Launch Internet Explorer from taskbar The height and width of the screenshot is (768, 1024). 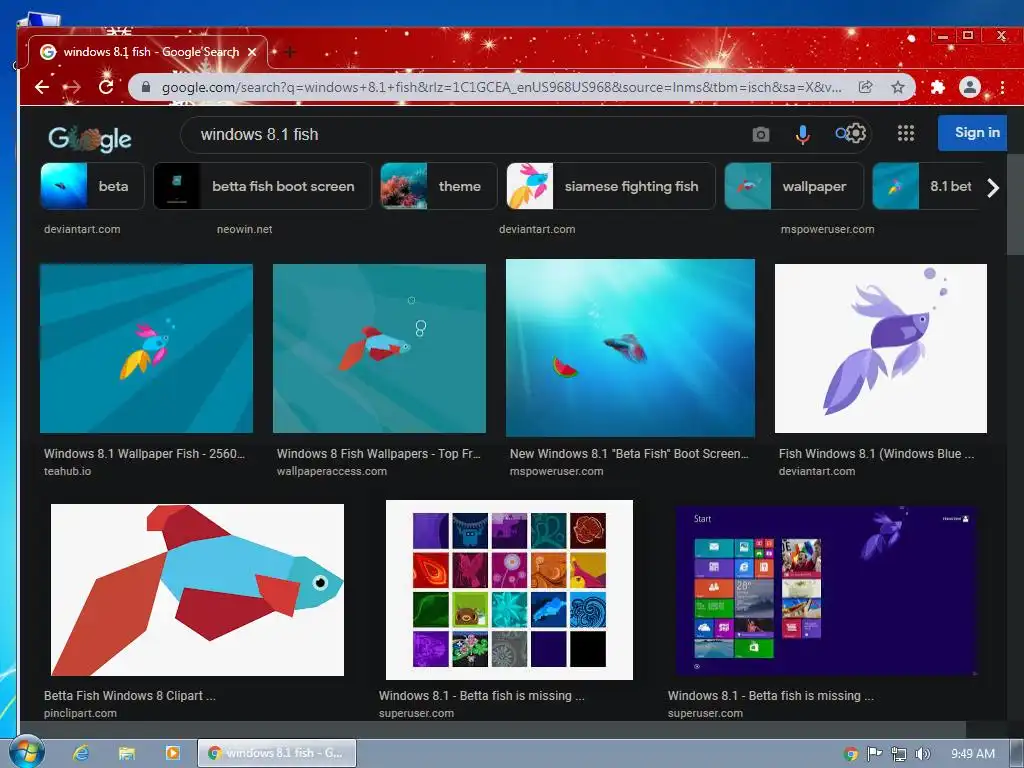click(x=81, y=753)
